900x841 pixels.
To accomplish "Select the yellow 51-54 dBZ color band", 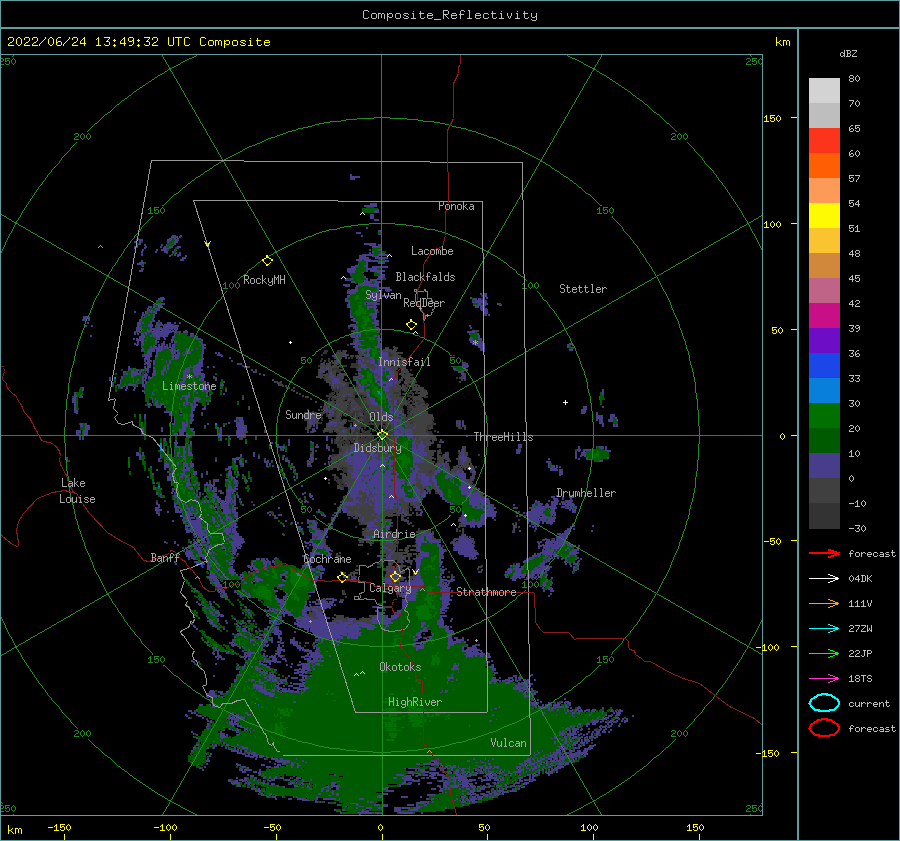I will tap(824, 216).
